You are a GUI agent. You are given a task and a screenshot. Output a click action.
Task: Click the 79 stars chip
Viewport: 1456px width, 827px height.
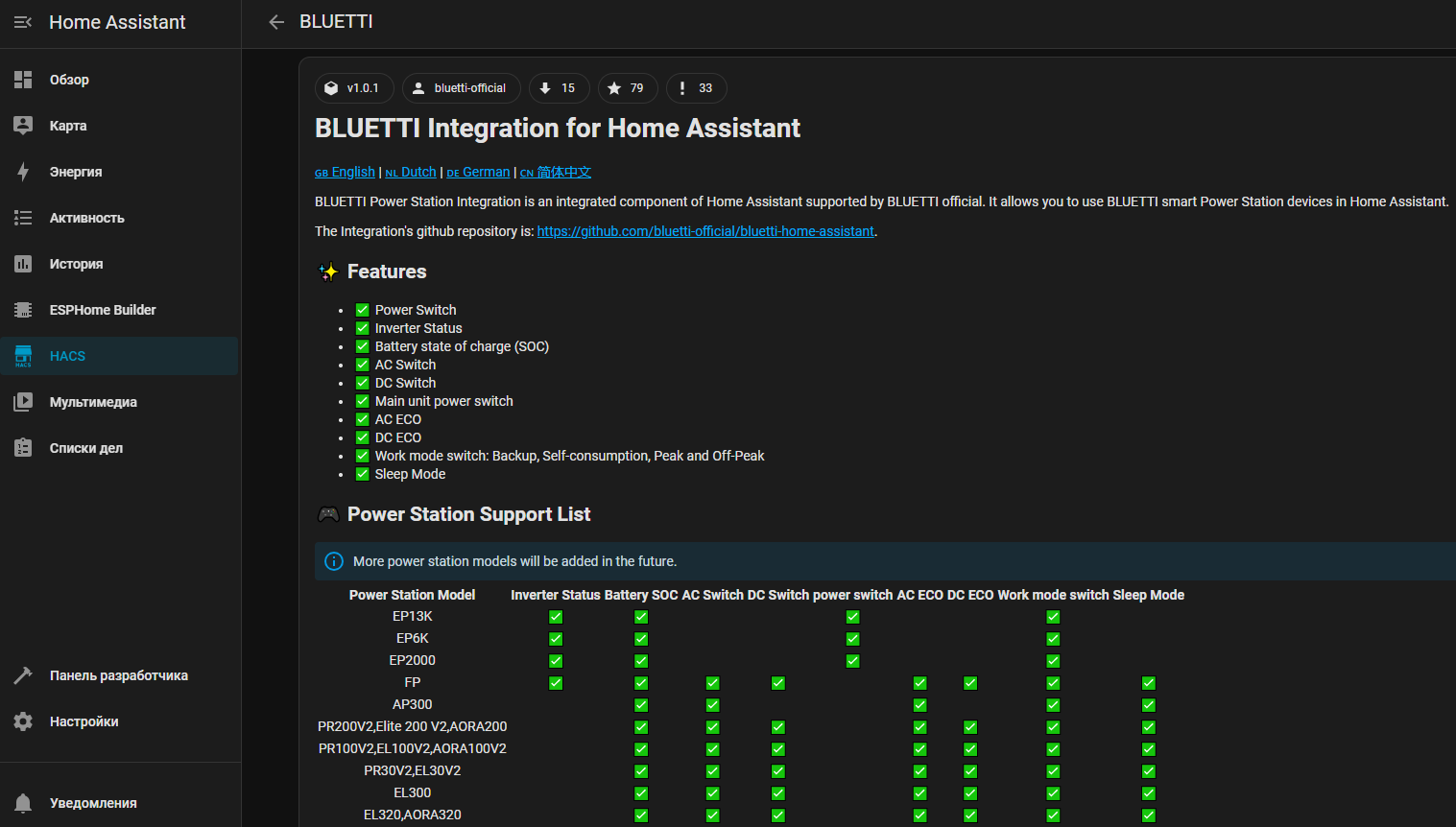click(x=627, y=88)
